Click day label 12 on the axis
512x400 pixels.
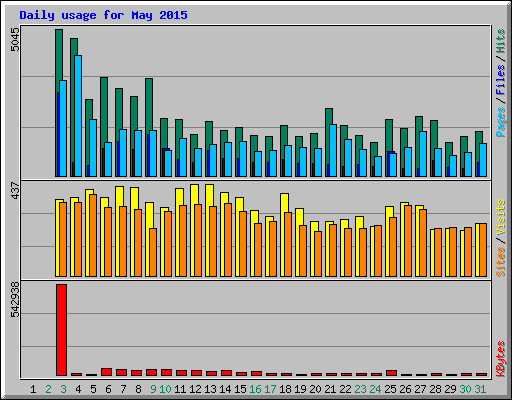(x=195, y=389)
